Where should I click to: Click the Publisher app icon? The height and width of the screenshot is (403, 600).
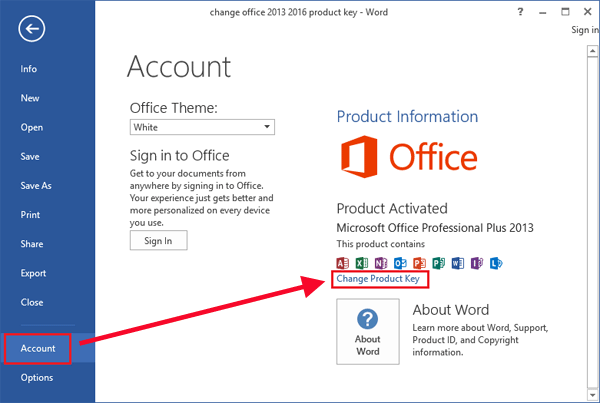coord(439,263)
